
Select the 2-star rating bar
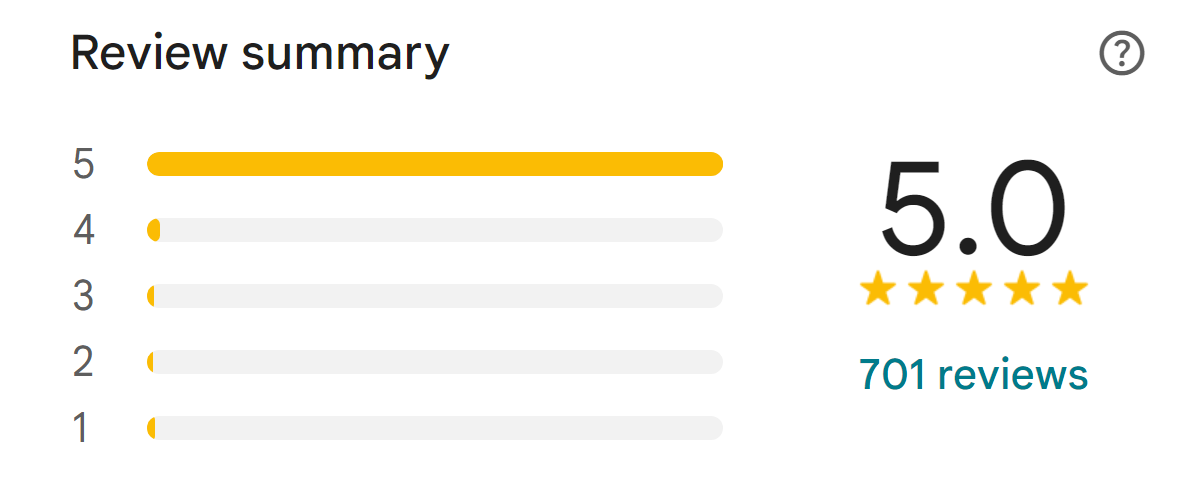pyautogui.click(x=435, y=362)
